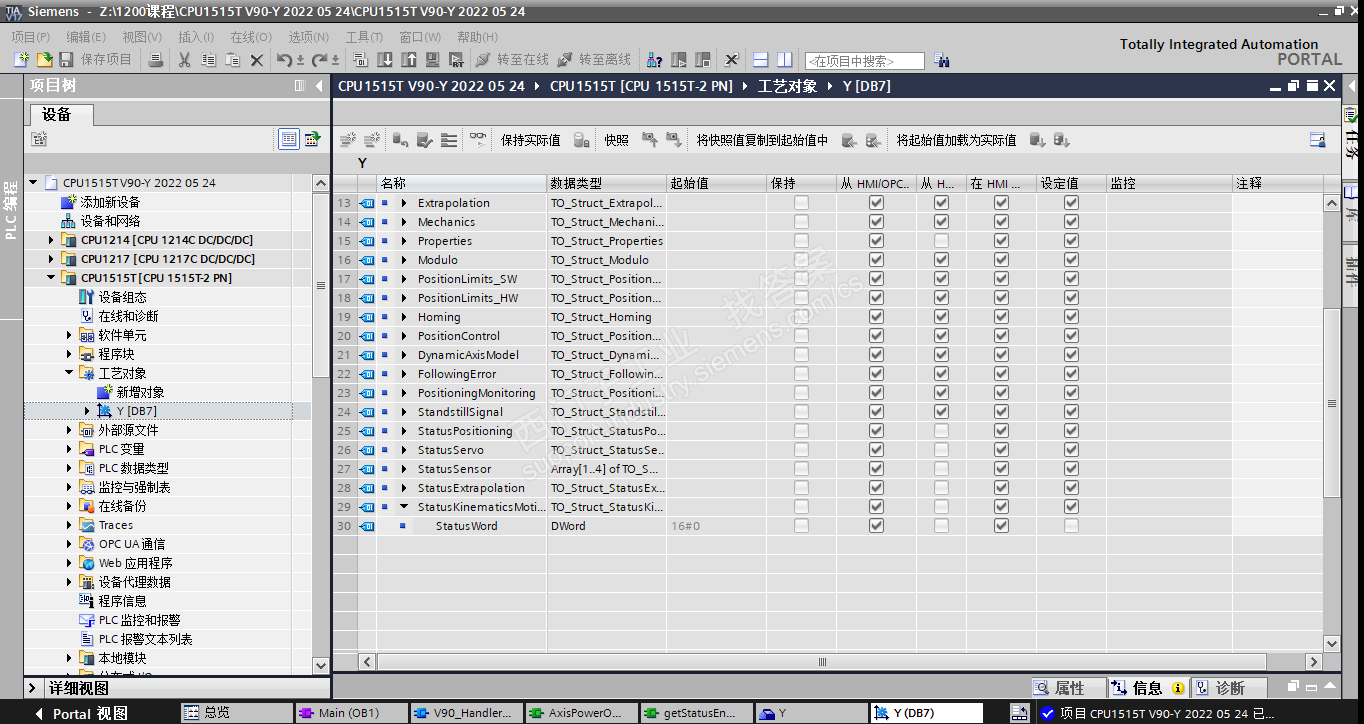
Task: Open Main (OB1) editor in the taskbar
Action: pos(352,713)
